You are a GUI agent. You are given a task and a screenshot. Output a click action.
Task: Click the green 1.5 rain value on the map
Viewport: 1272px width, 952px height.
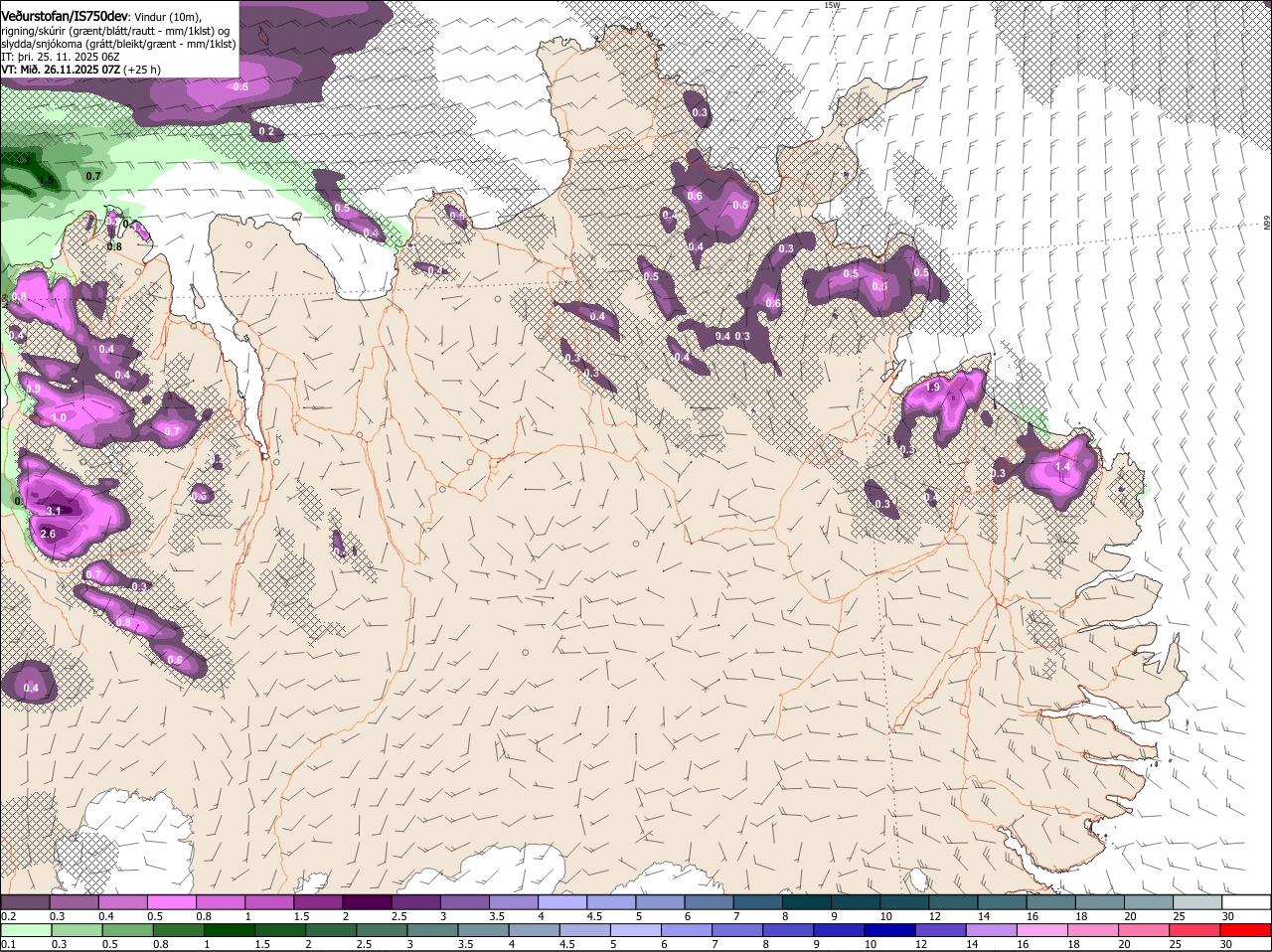(x=47, y=181)
